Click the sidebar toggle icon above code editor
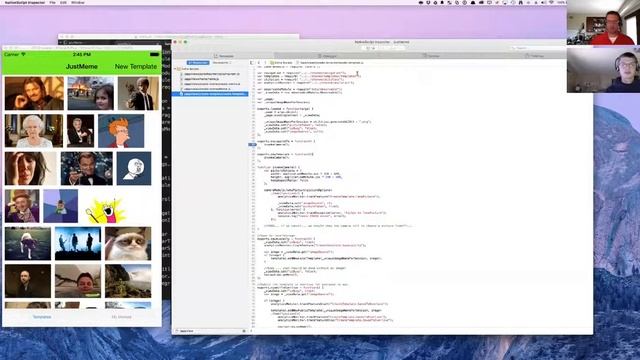 click(x=252, y=63)
